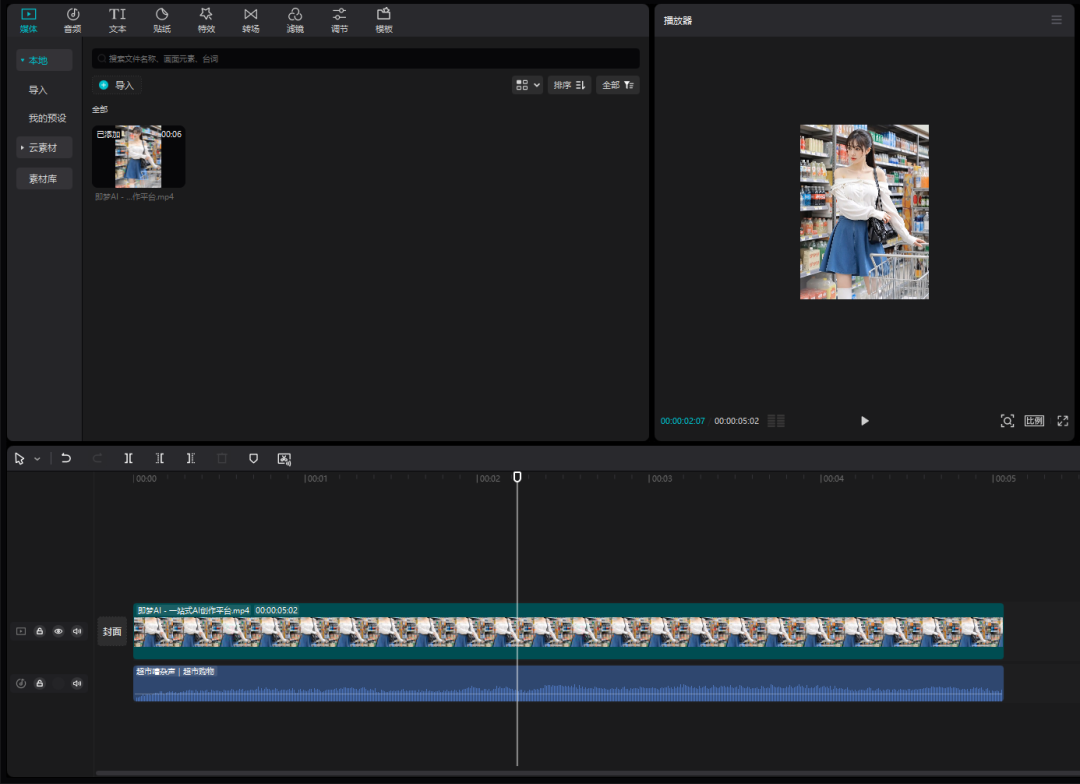Viewport: 1080px width, 784px height.
Task: Mute the audio track speaker icon
Action: pos(77,683)
